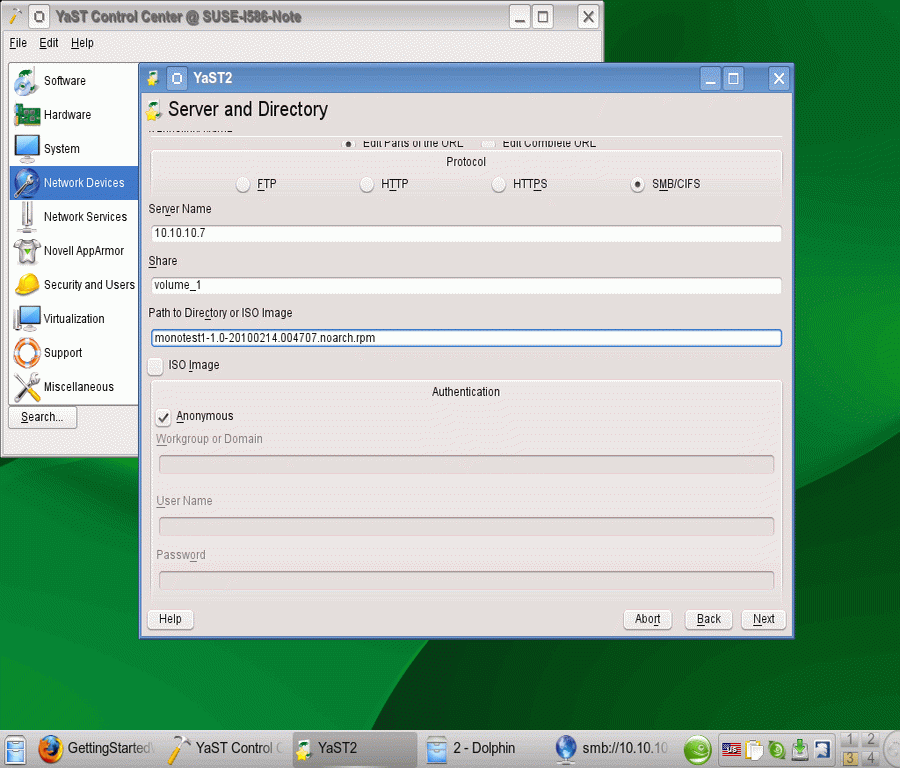
Task: Switch to the YaST2 taskbar entry
Action: 355,748
